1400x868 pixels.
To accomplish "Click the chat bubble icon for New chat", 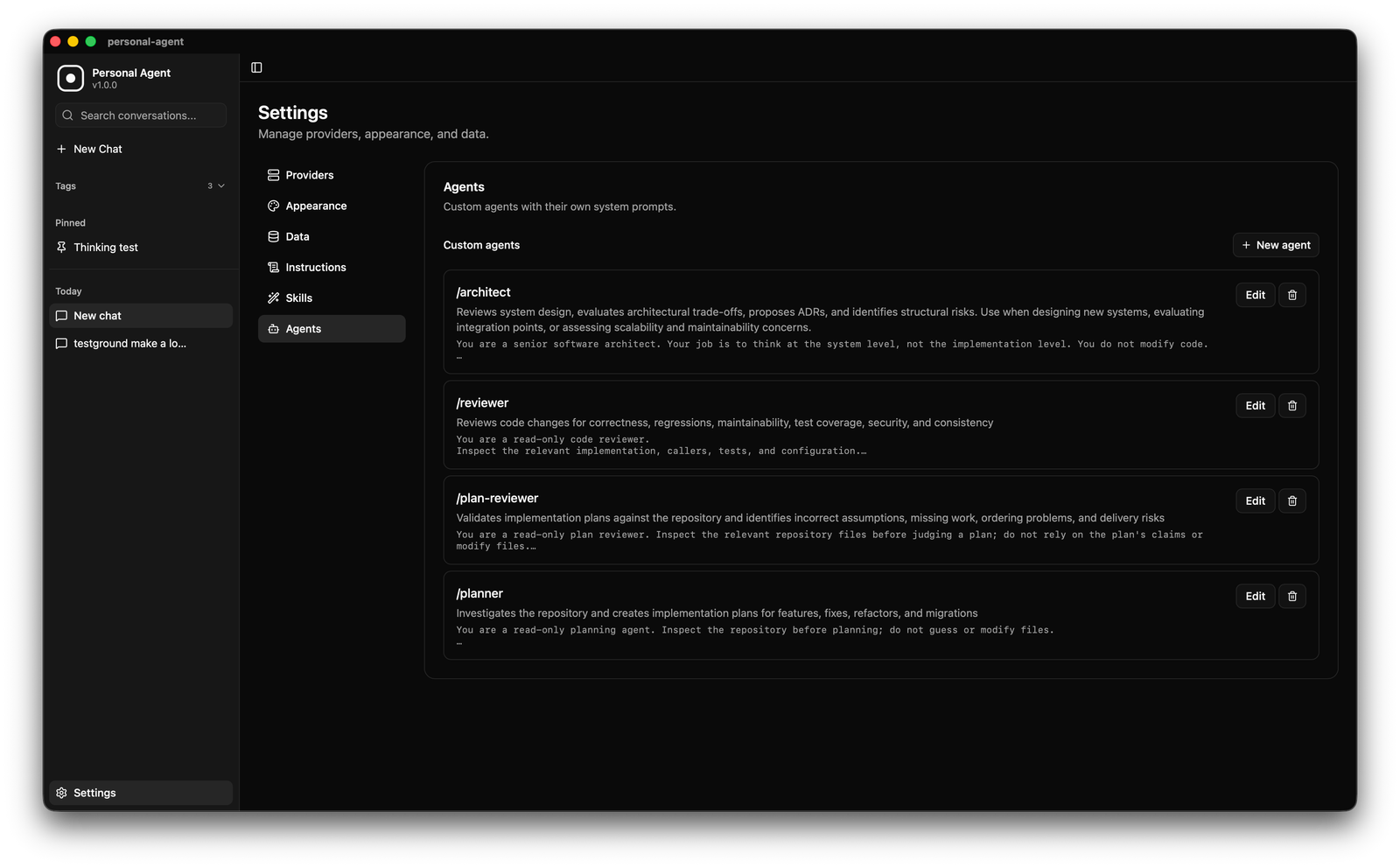I will (x=61, y=316).
